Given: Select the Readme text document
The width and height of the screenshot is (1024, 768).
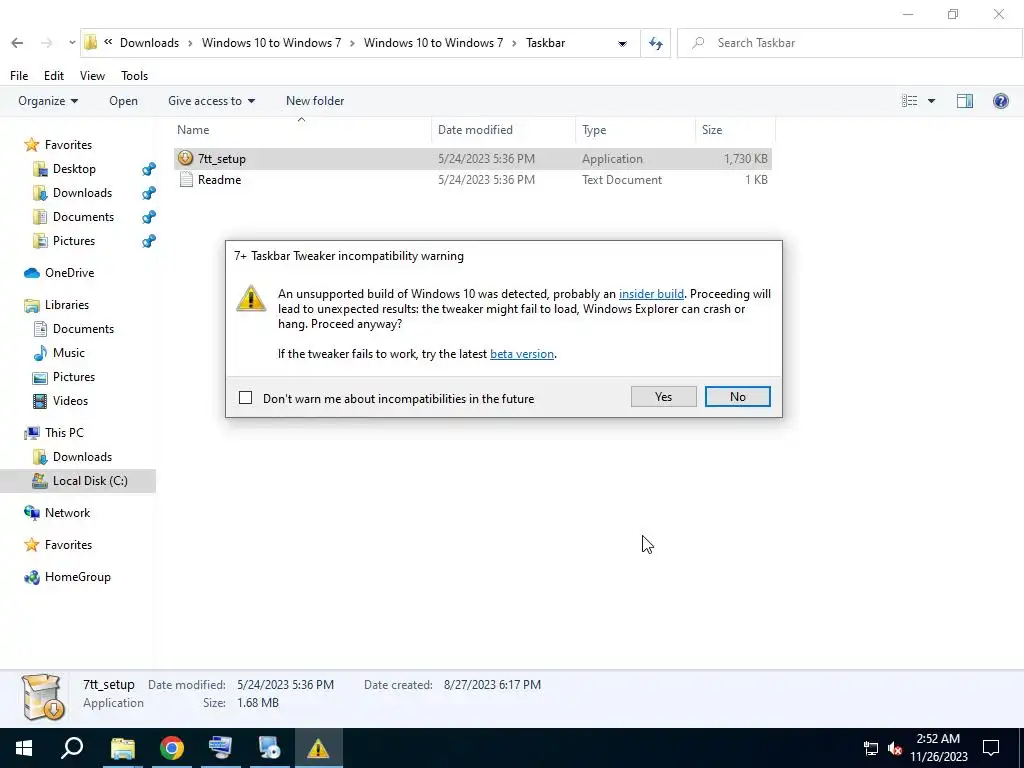Looking at the screenshot, I should point(473,180).
